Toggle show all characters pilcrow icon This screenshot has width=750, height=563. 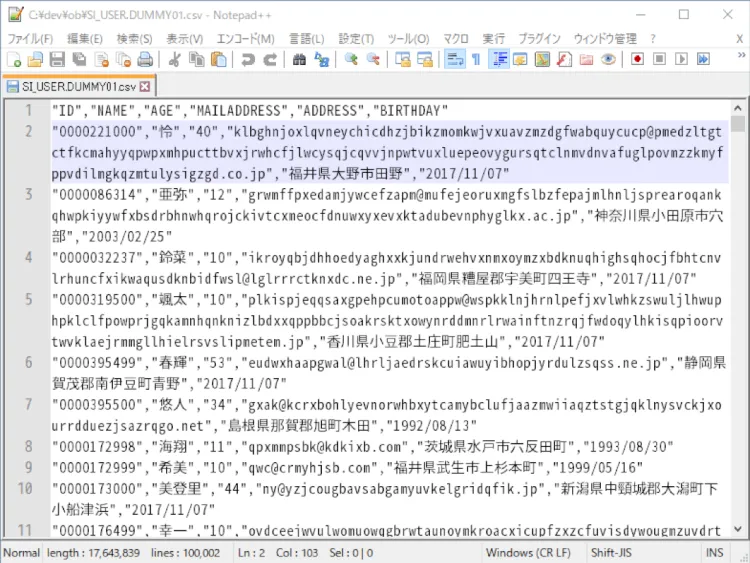[476, 59]
